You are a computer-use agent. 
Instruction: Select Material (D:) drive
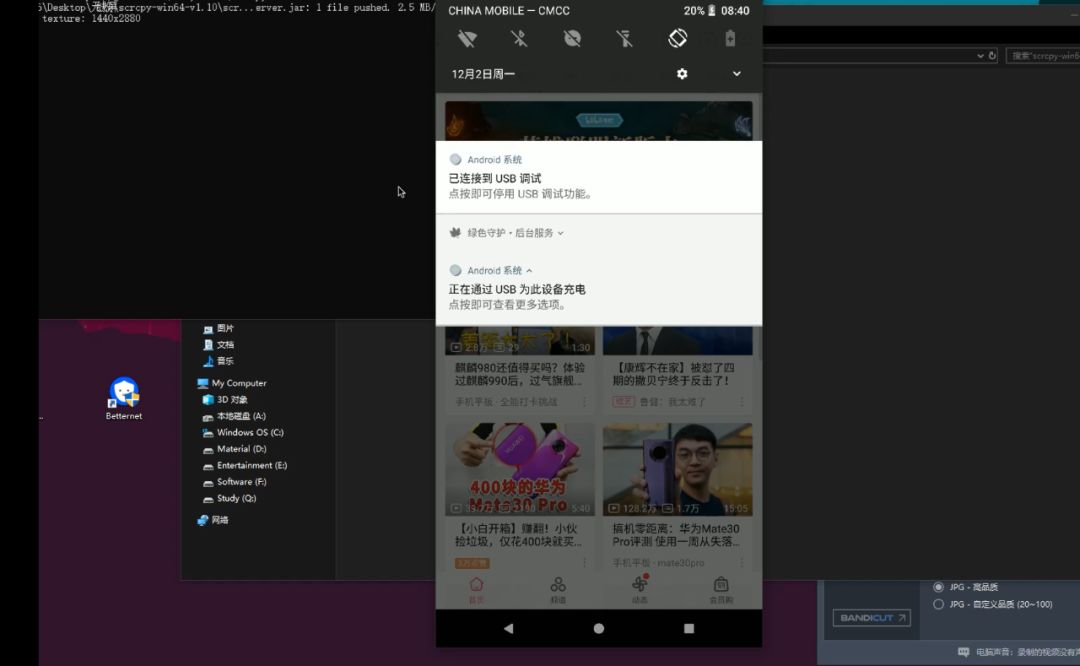pyautogui.click(x=235, y=449)
